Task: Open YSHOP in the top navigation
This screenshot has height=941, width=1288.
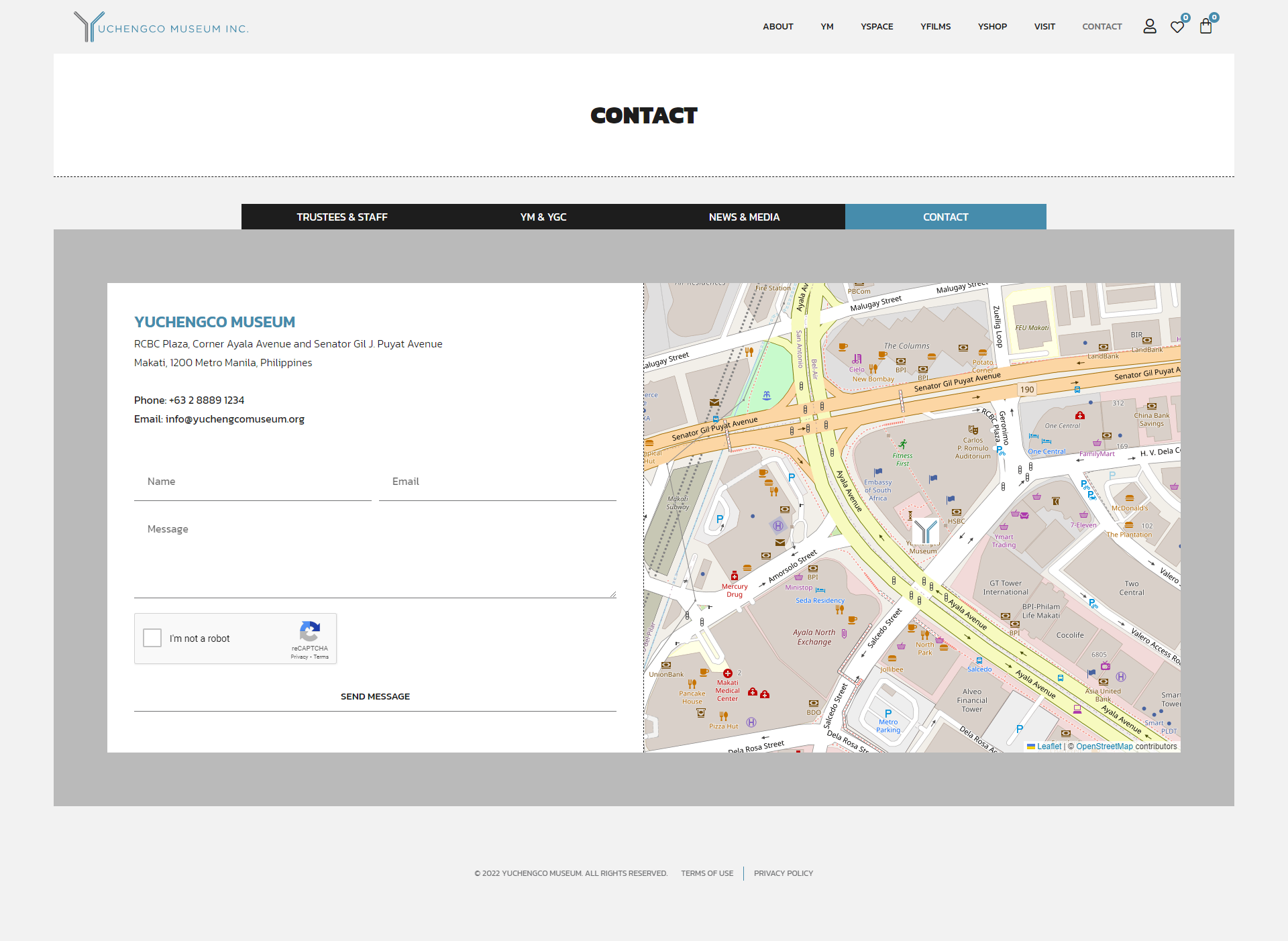Action: point(992,27)
